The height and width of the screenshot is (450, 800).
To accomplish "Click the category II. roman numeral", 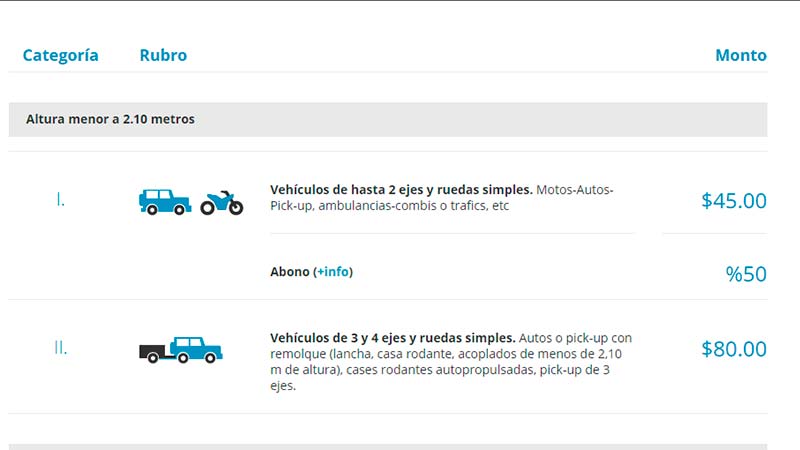I will coord(60,348).
